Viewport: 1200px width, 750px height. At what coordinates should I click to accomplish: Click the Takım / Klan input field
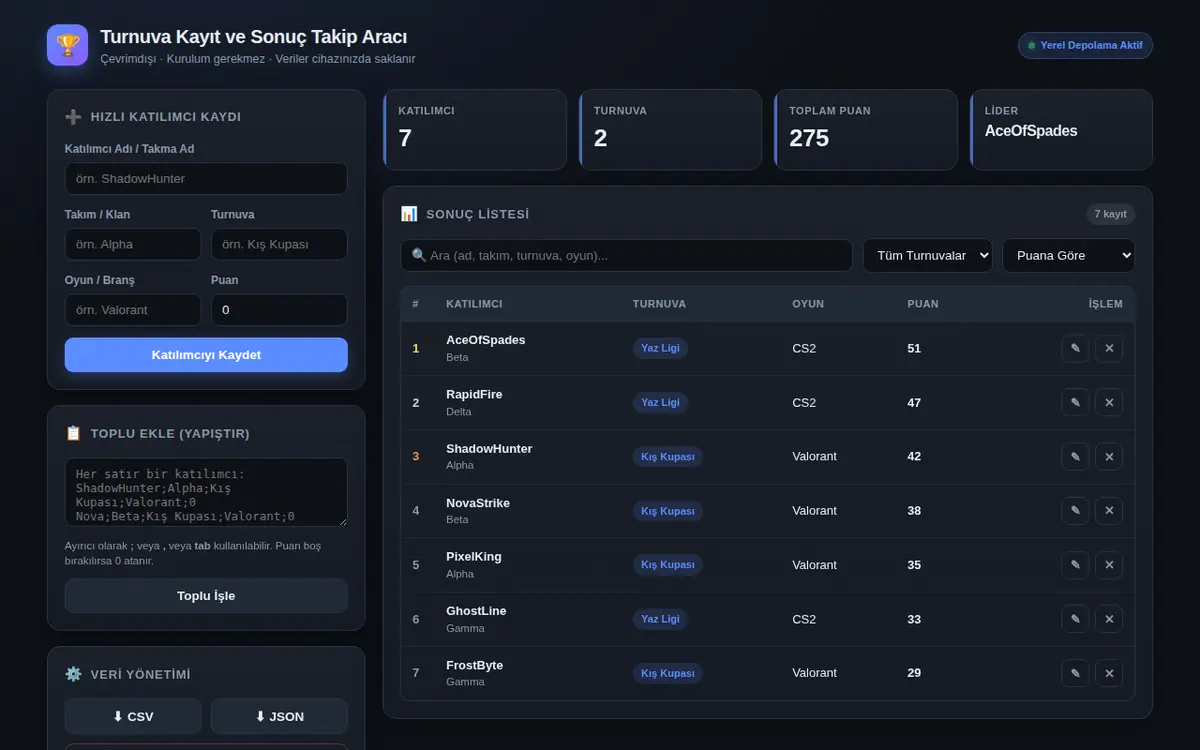pyautogui.click(x=133, y=244)
